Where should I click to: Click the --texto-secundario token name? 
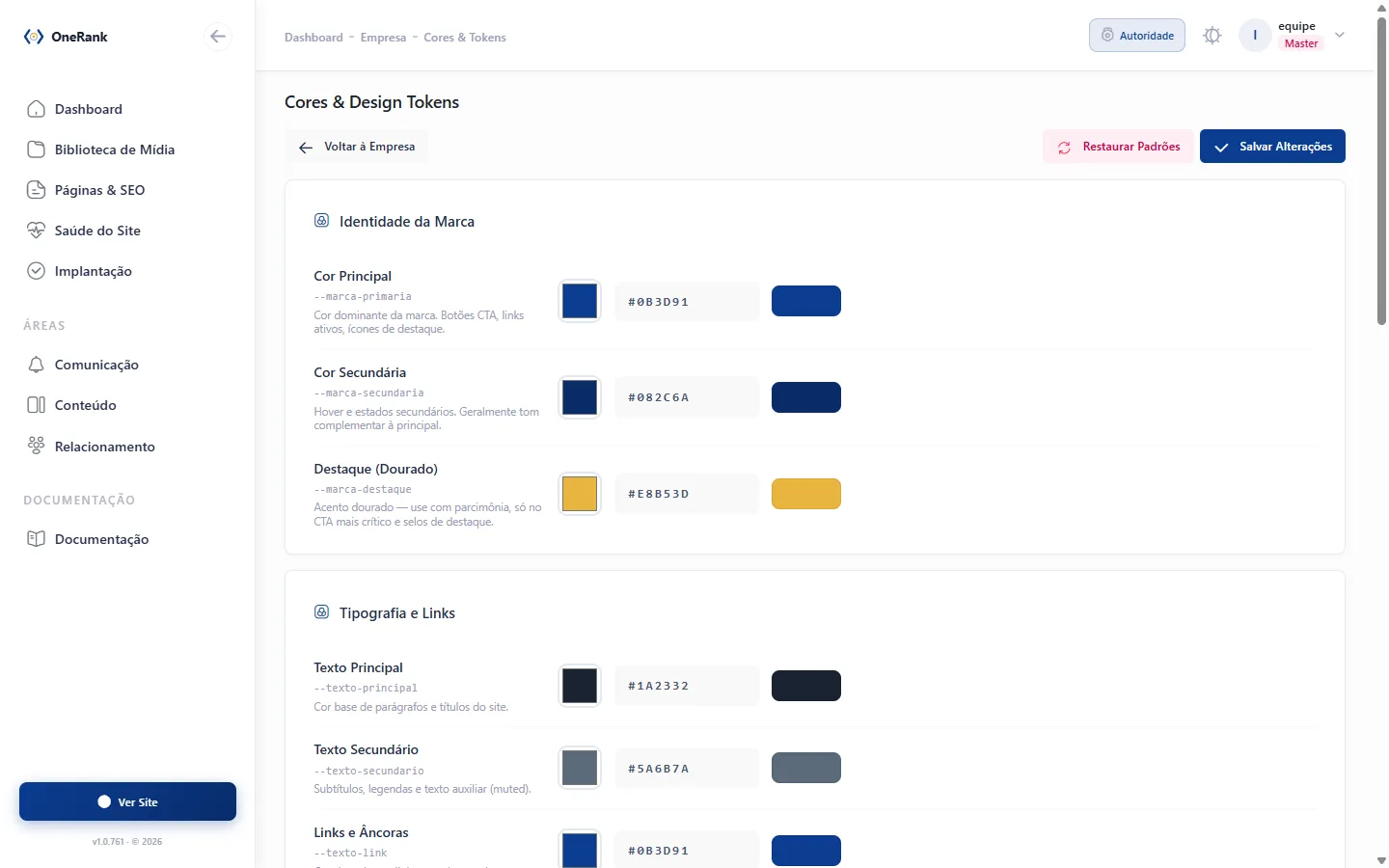(368, 772)
